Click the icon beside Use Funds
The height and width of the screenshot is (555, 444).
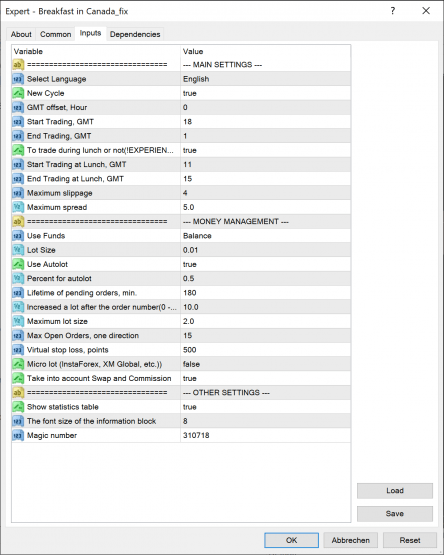pos(18,236)
